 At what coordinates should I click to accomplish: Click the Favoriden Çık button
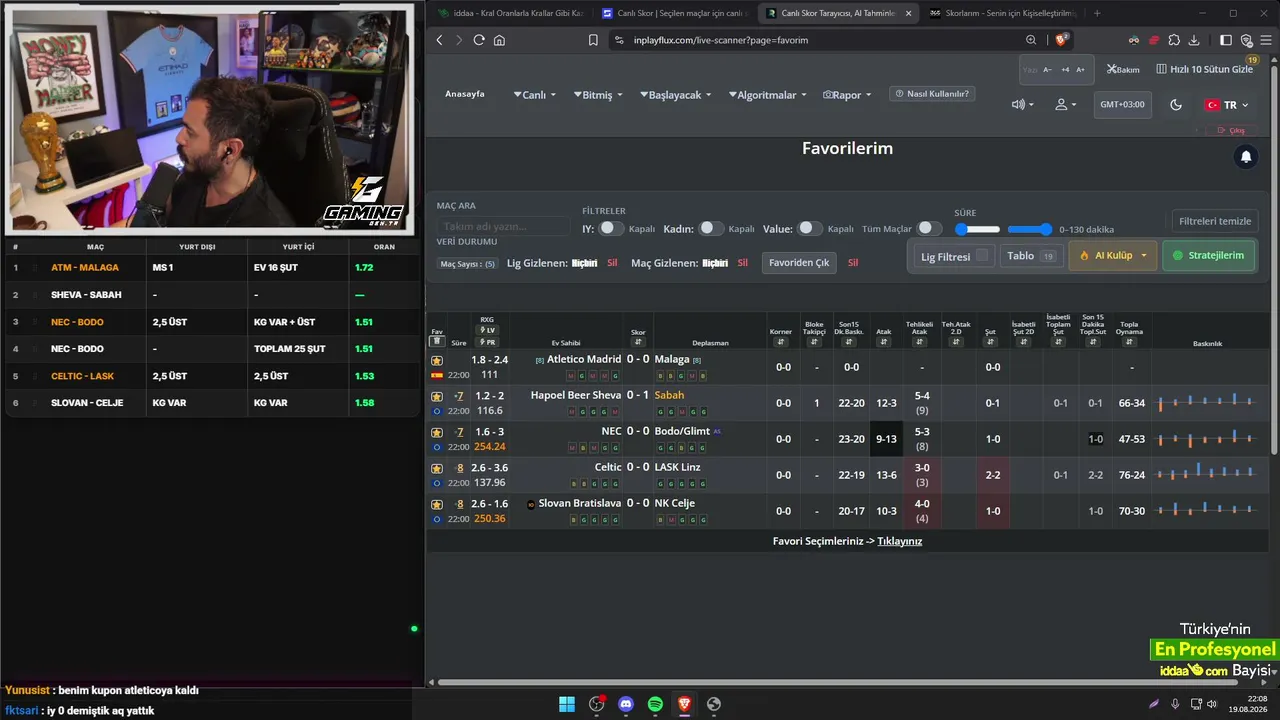click(x=799, y=263)
